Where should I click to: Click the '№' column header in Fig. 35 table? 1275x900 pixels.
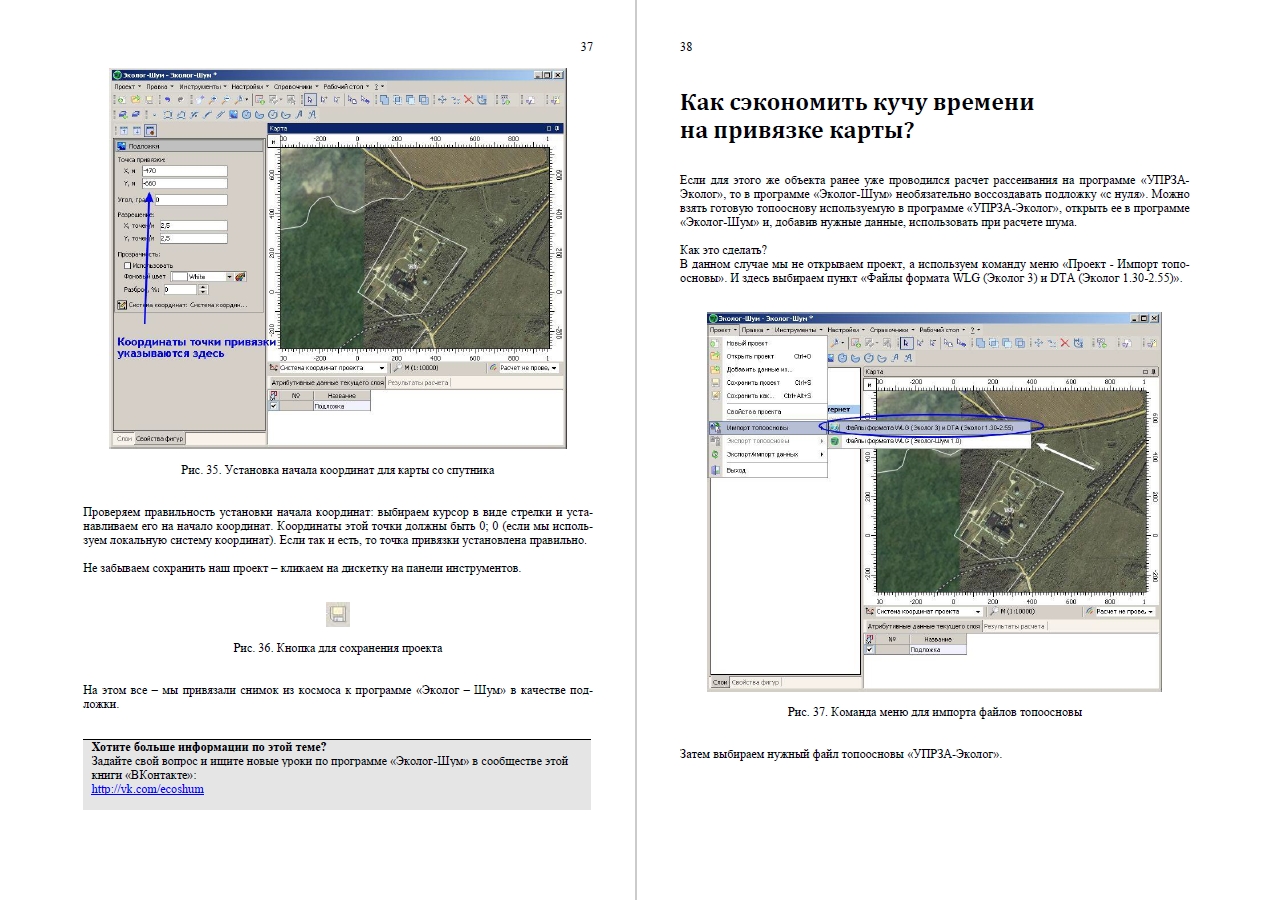click(x=295, y=395)
